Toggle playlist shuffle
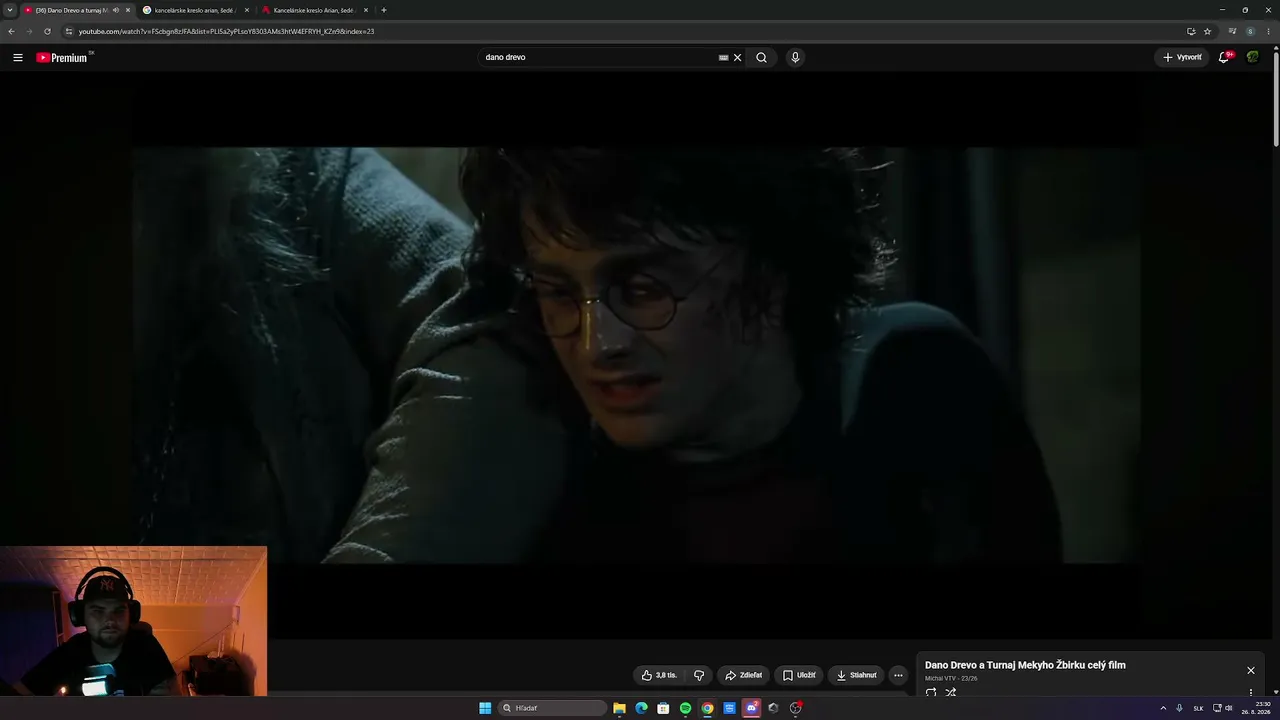Screen dimensions: 1280x720 [x=951, y=692]
